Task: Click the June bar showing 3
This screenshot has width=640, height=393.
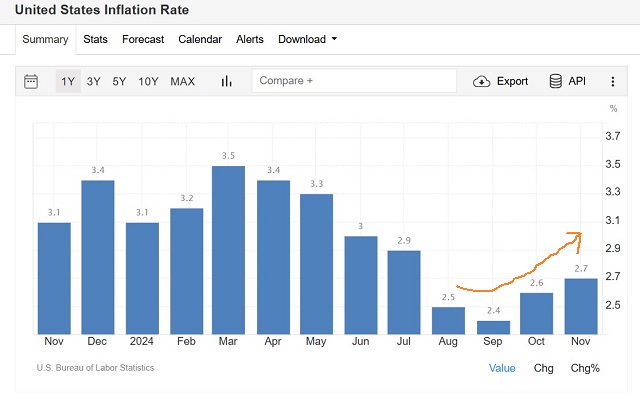Action: click(x=361, y=285)
